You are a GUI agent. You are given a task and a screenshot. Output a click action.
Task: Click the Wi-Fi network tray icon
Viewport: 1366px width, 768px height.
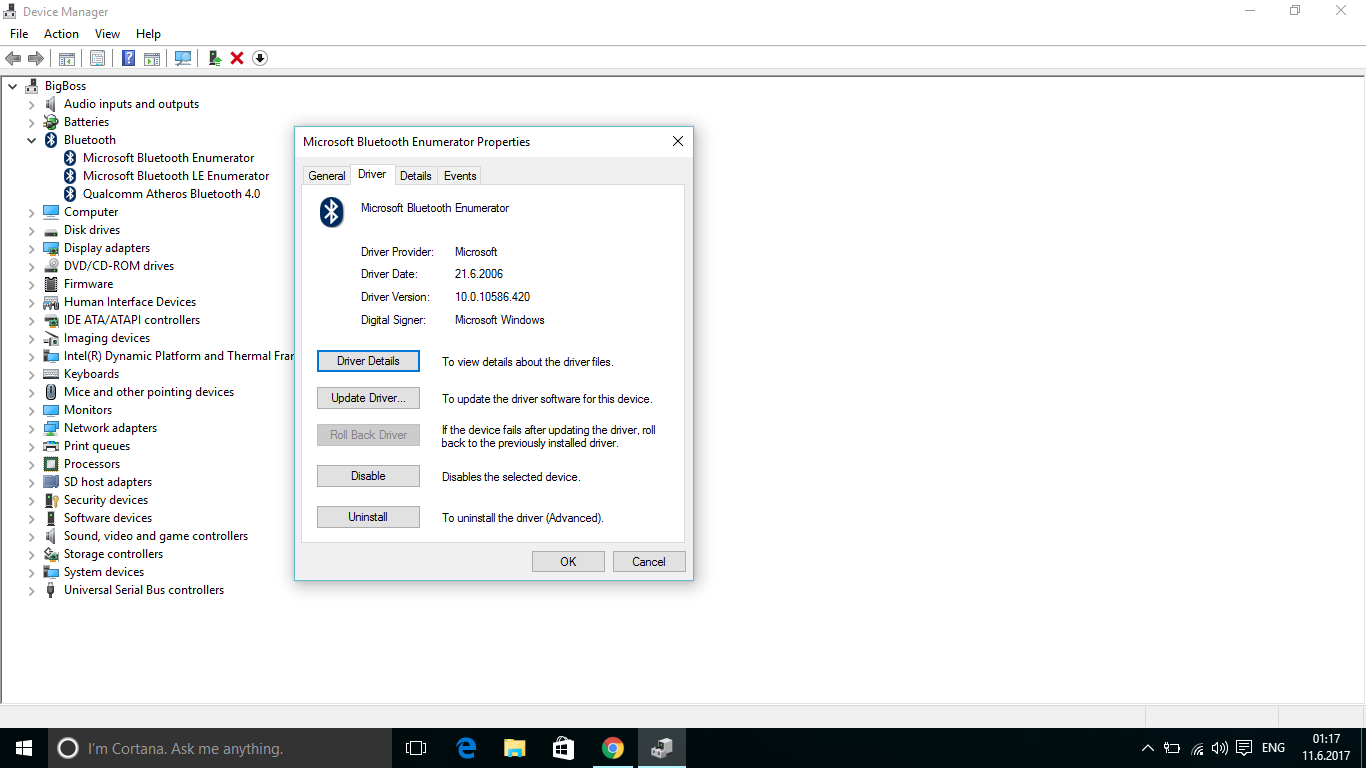click(x=1197, y=748)
